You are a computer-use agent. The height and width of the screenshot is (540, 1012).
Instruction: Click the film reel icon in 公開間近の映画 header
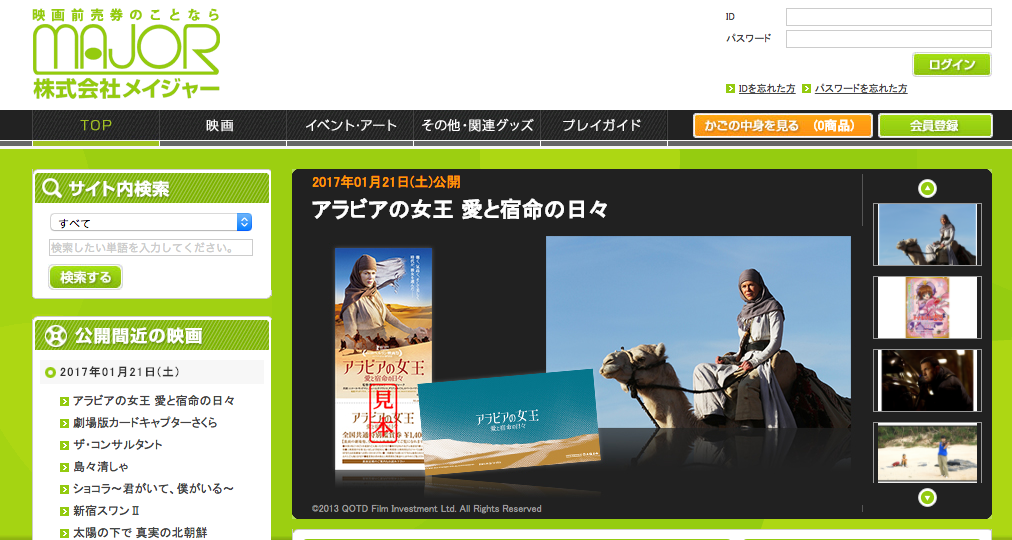56,335
